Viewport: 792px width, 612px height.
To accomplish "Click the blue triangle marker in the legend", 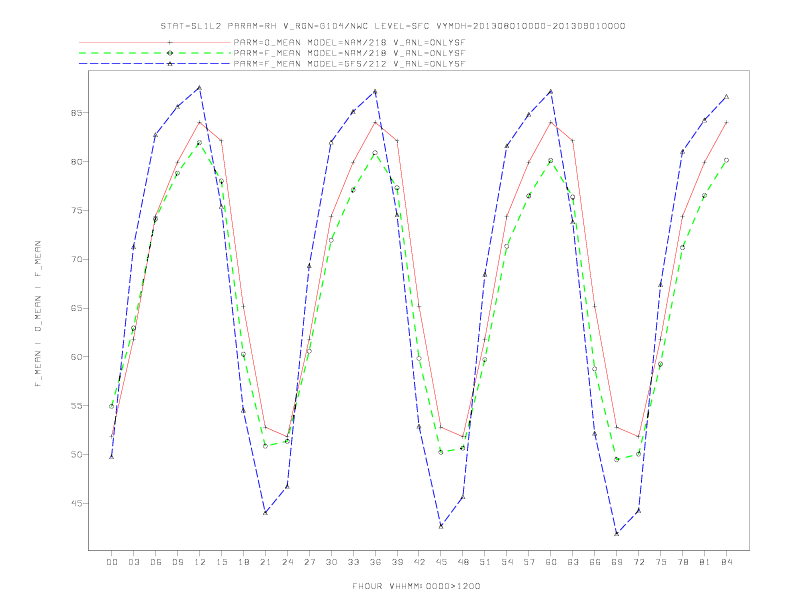I will point(170,64).
